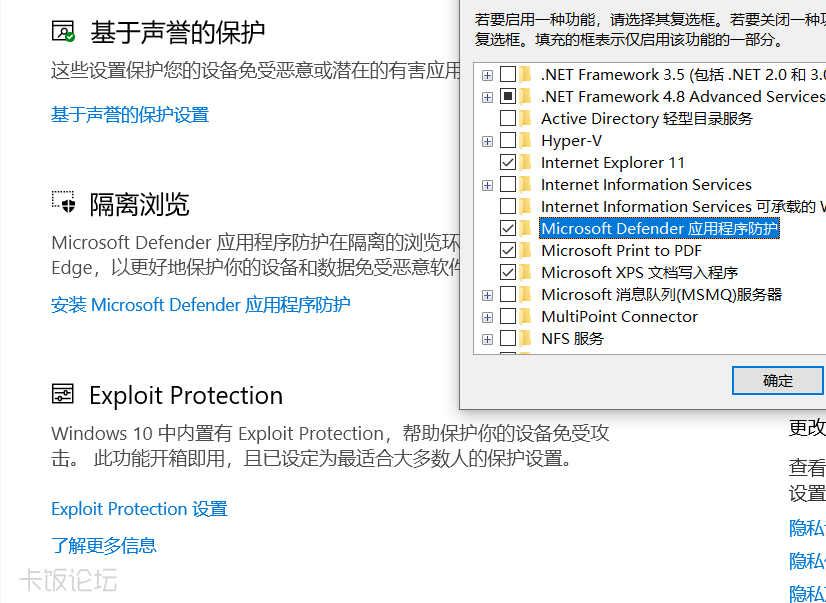Screen dimensions: 826x603
Task: Click the 基于声誉的保护 shield icon
Action: (x=62, y=31)
